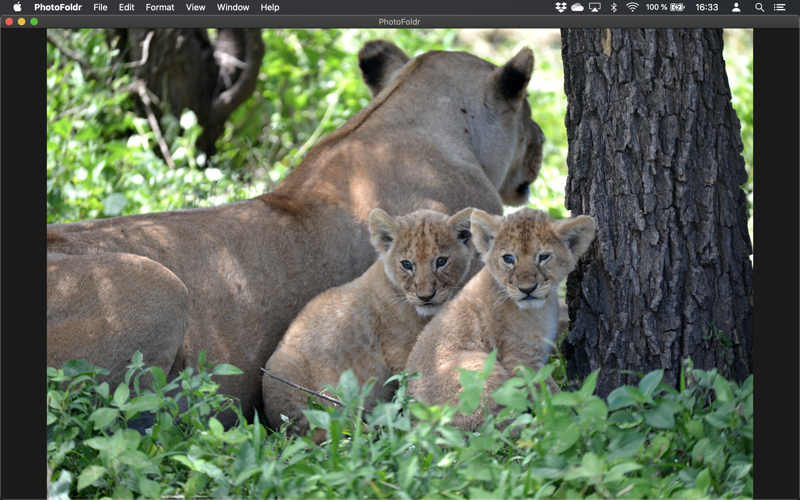Open the user account menu
This screenshot has width=800, height=500.
[736, 7]
